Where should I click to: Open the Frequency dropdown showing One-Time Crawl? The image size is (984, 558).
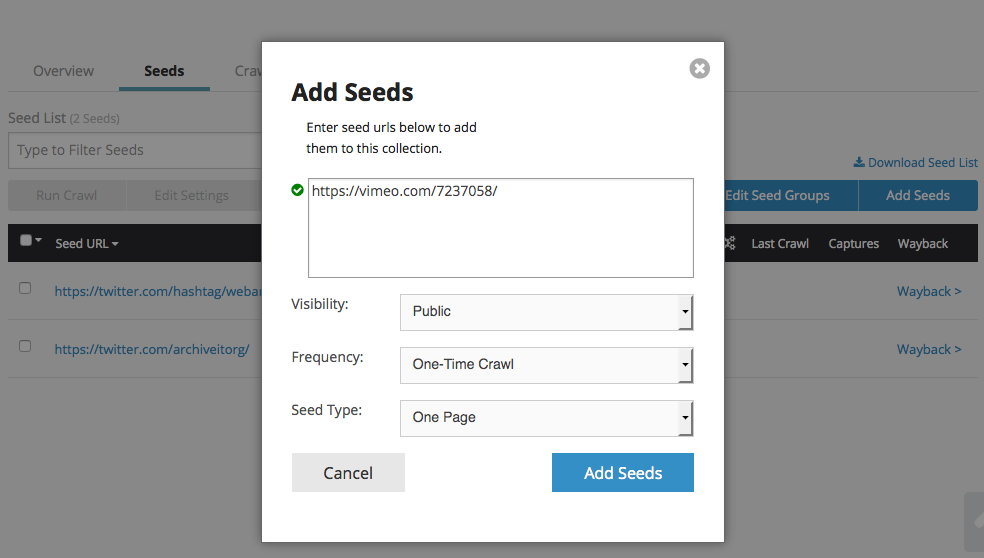[546, 365]
